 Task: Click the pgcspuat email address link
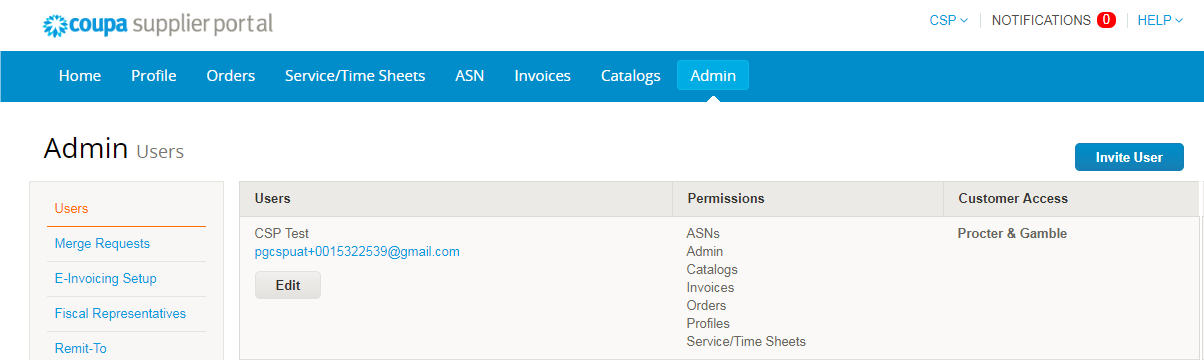point(357,252)
